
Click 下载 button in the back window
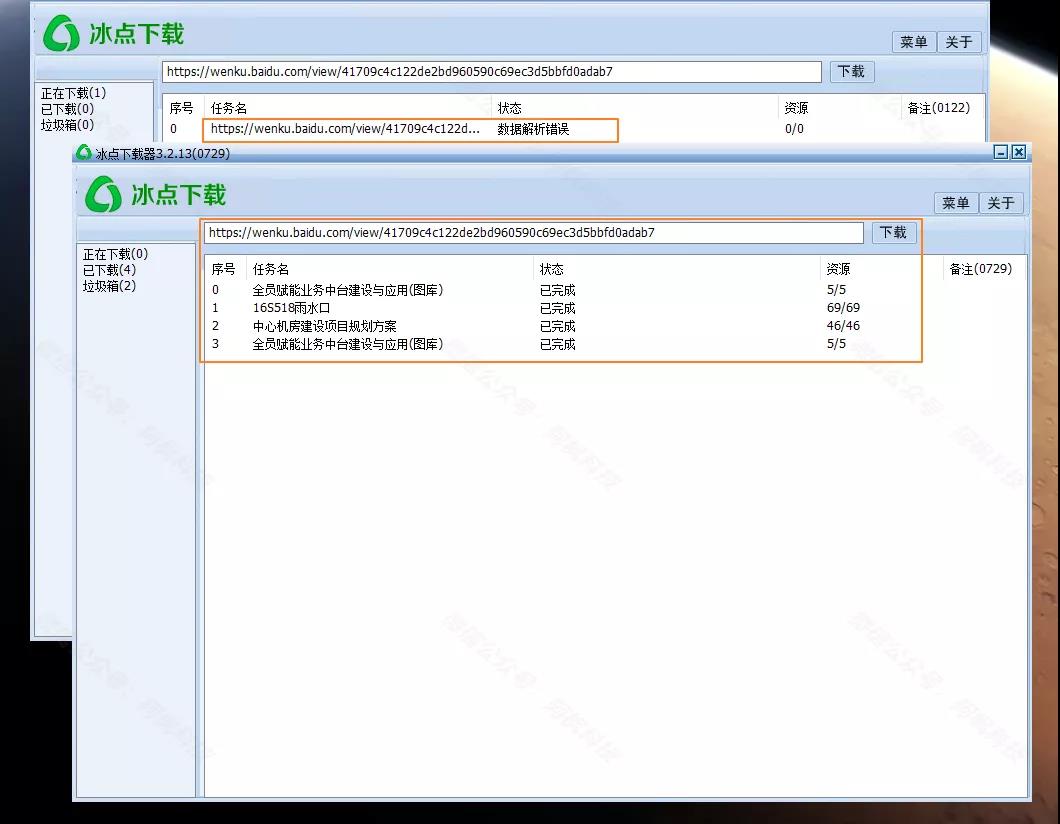point(851,72)
